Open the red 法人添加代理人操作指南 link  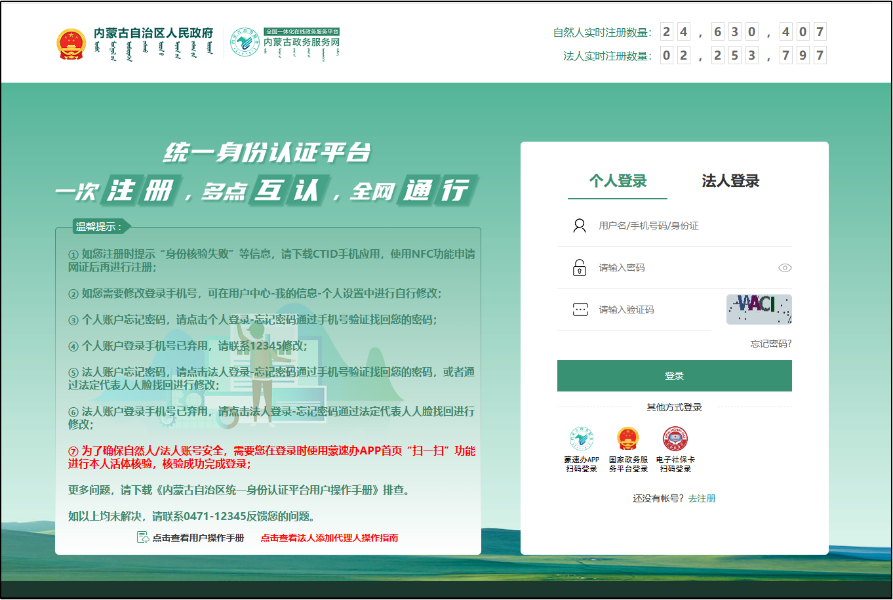328,537
